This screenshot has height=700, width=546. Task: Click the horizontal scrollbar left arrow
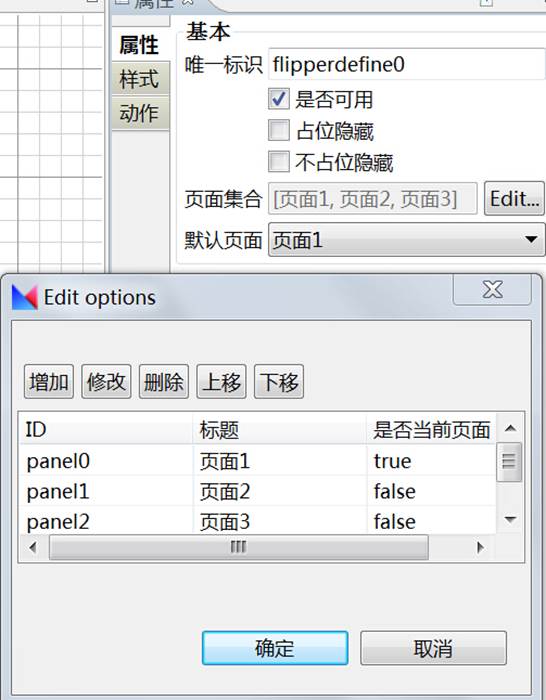click(33, 547)
